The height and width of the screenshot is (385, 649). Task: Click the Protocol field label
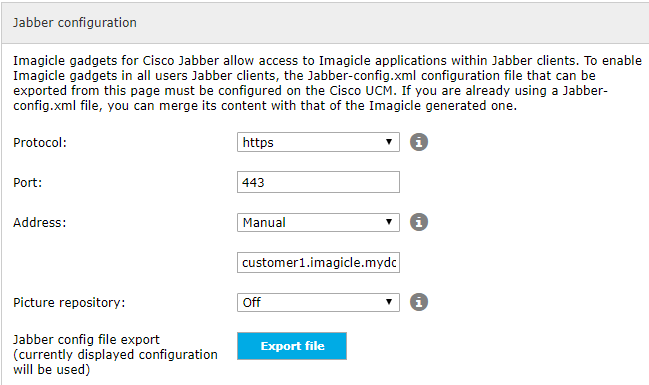(40, 142)
